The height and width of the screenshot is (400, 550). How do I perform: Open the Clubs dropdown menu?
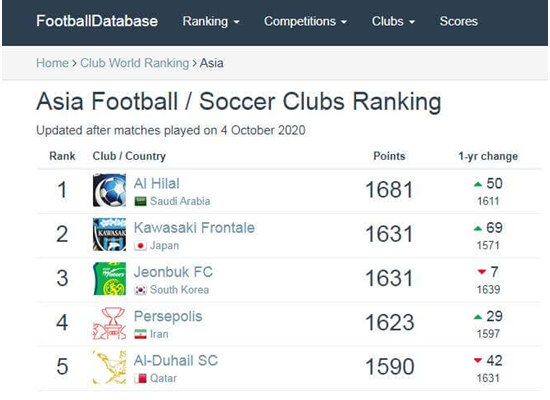click(393, 21)
